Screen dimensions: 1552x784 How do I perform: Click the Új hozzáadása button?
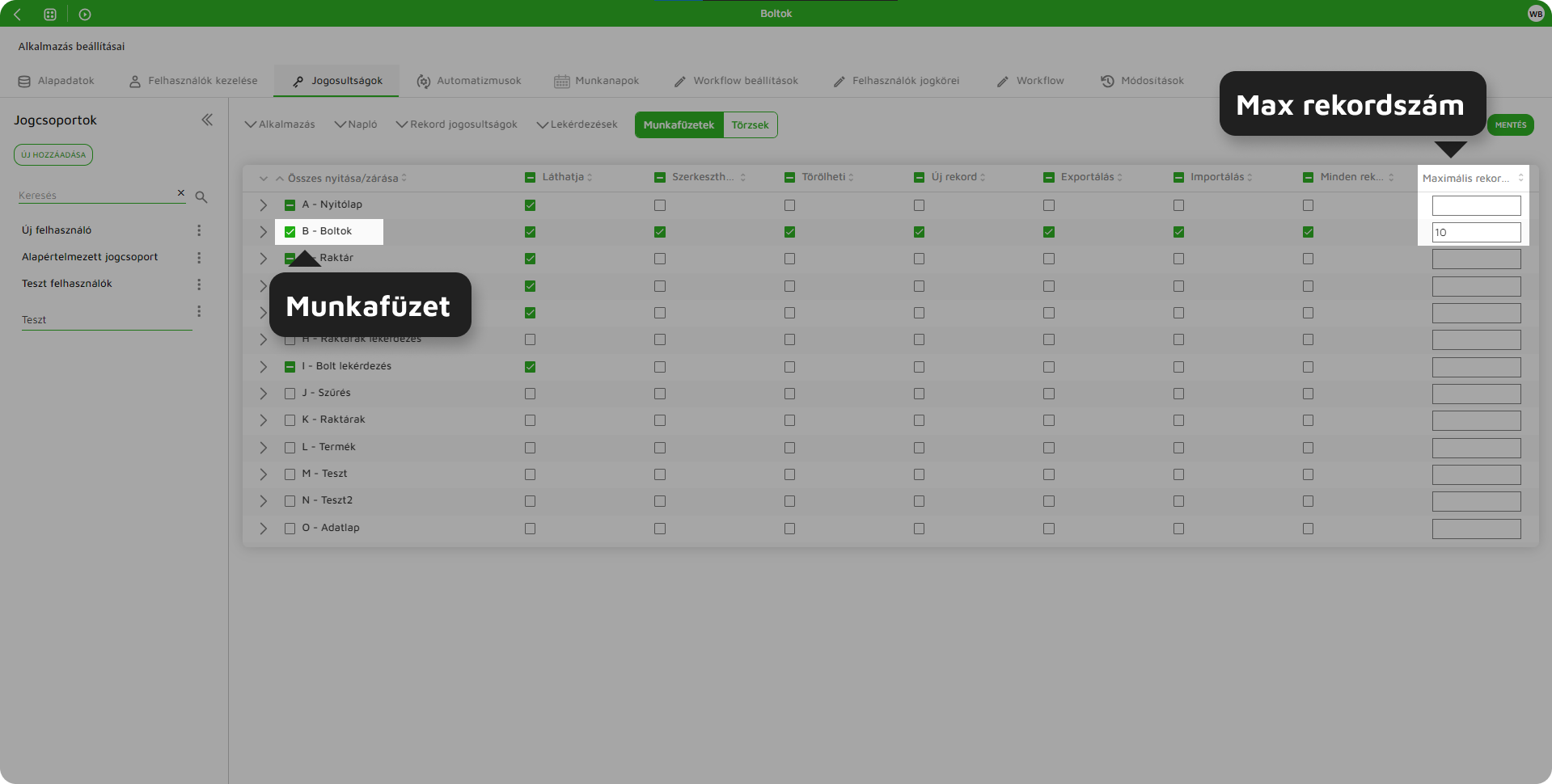pos(53,154)
